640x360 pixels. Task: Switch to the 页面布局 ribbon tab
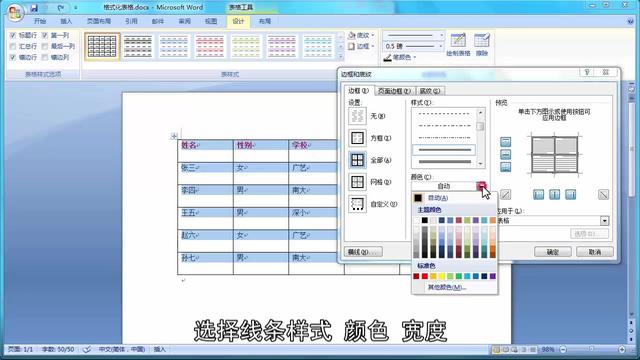pos(99,21)
